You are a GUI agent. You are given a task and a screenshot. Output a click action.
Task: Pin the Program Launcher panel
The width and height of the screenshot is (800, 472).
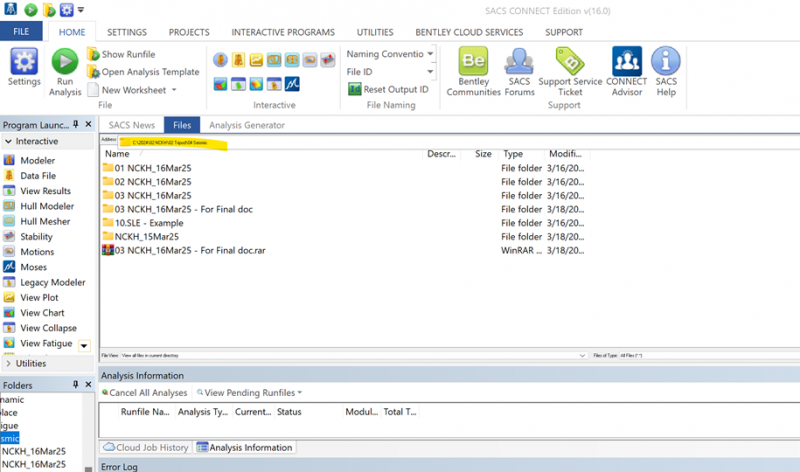tap(76, 124)
